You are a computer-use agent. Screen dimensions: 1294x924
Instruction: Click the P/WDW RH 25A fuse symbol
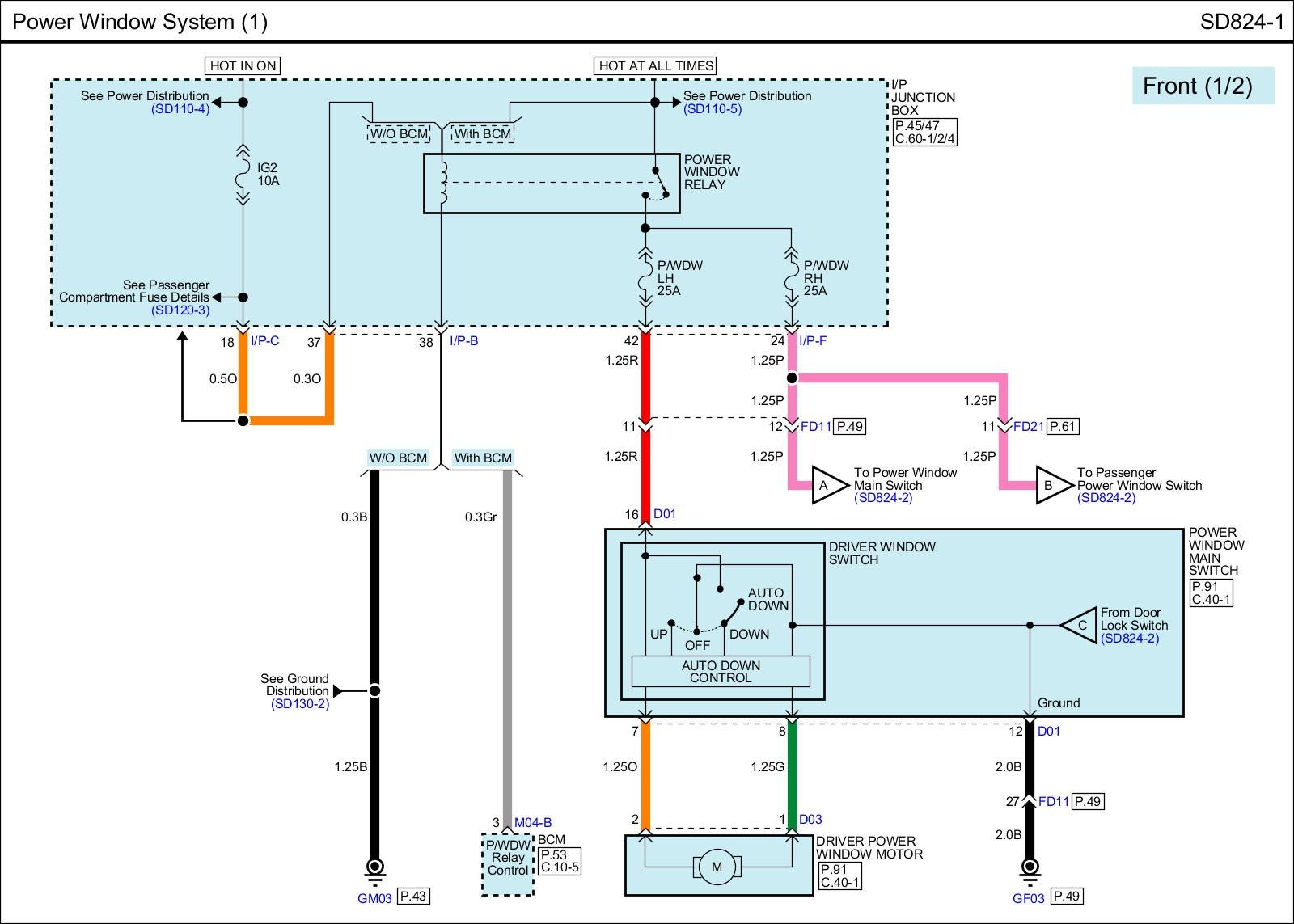click(792, 279)
